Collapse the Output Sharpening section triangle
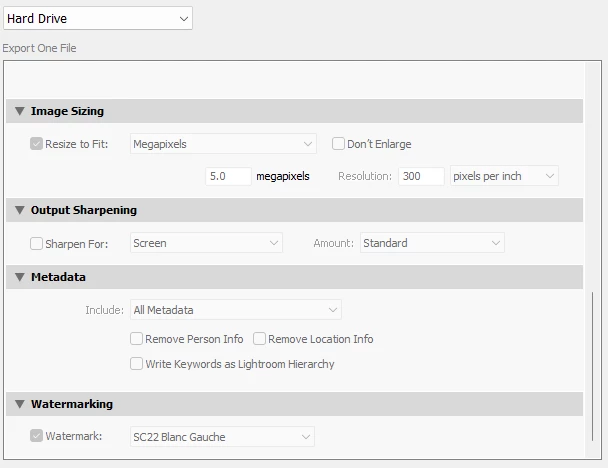Screen dimensions: 608x468 [x=19, y=210]
